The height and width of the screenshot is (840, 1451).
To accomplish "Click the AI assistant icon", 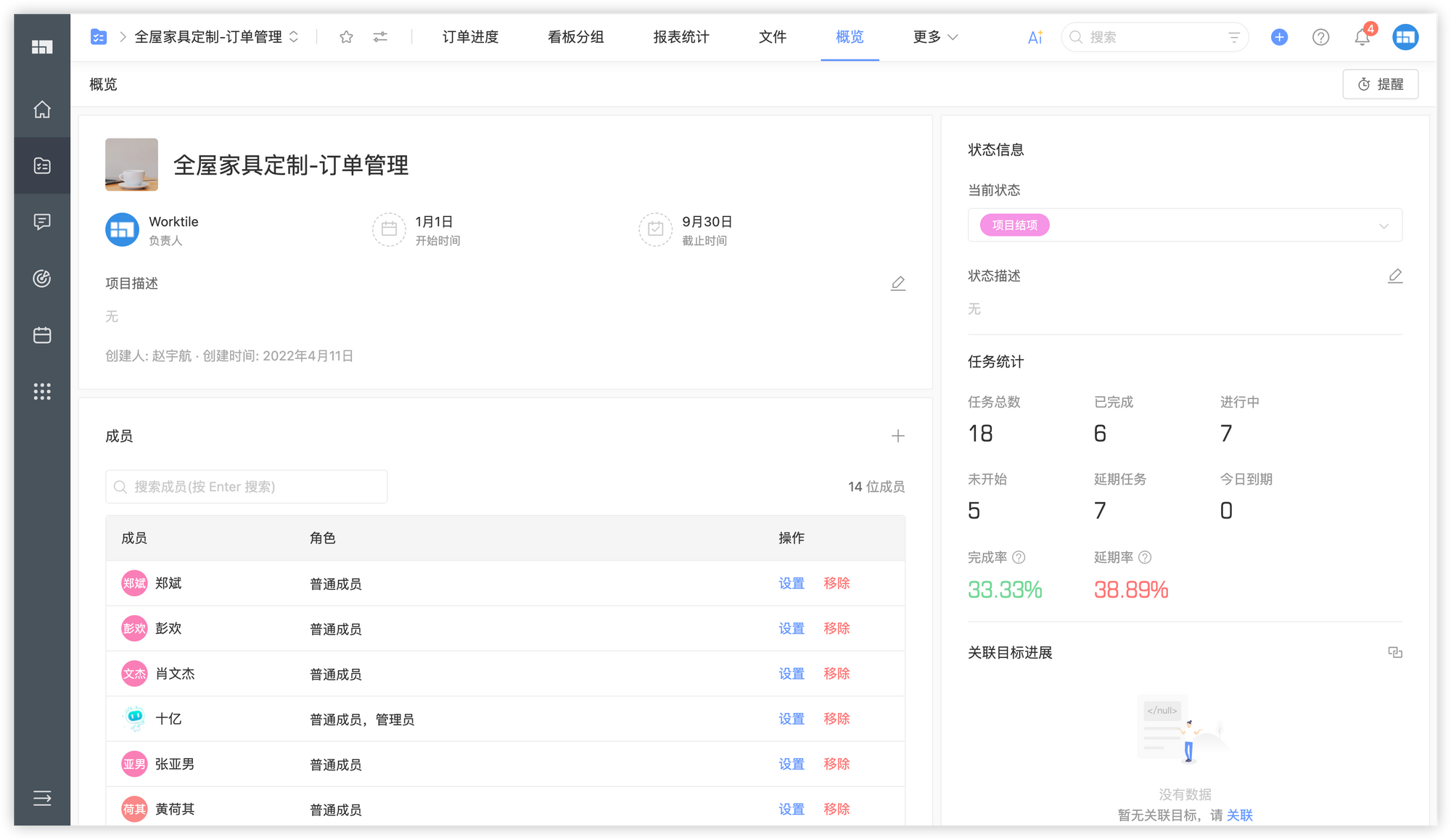I will point(1035,37).
